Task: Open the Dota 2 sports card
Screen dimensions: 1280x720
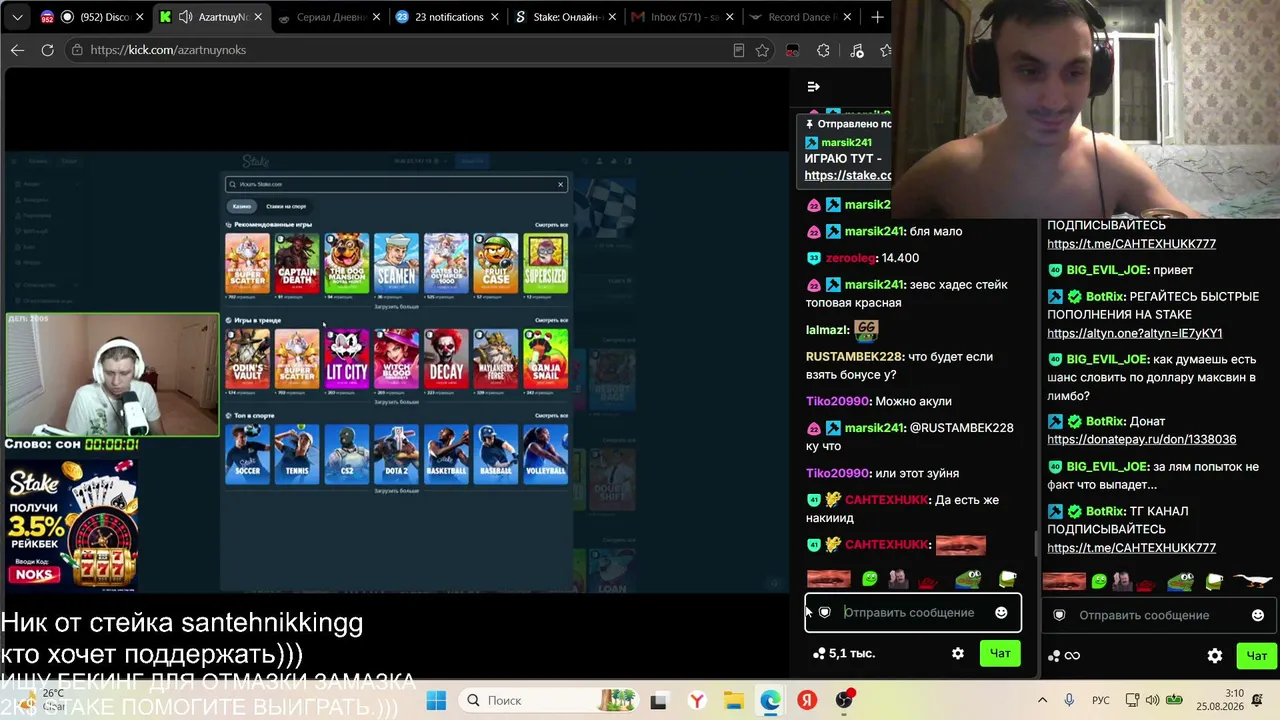Action: pos(396,454)
